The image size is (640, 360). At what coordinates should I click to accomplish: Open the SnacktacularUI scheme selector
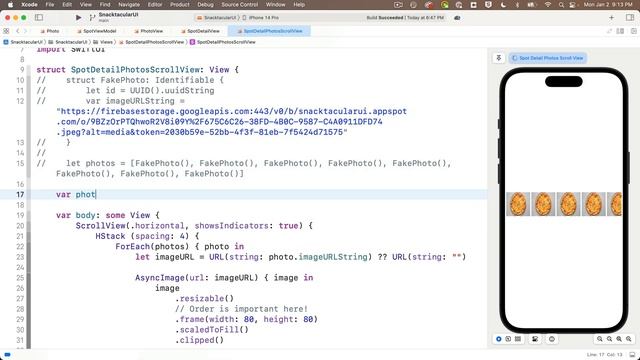216,18
